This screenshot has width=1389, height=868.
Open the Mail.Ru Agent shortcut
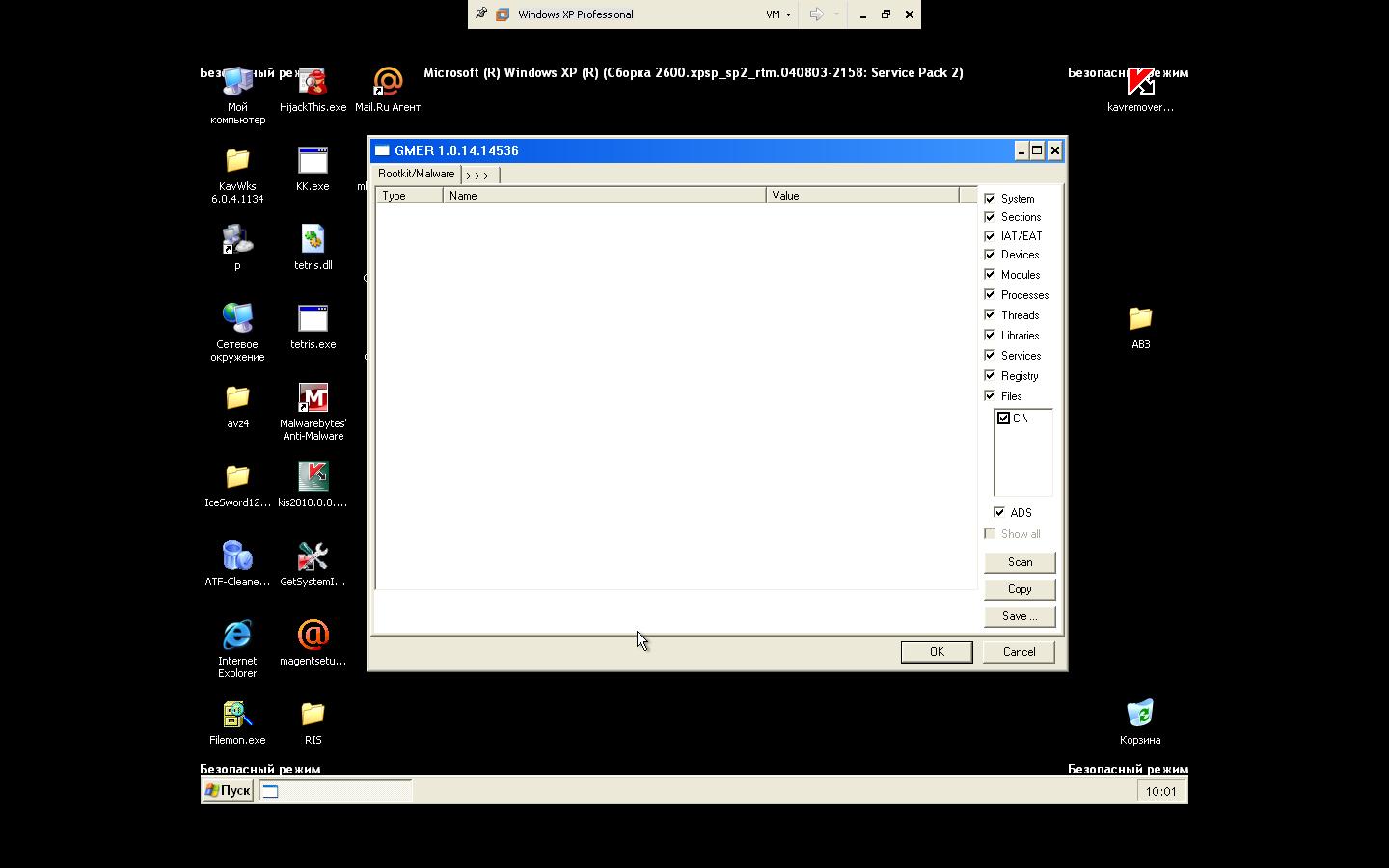(388, 82)
